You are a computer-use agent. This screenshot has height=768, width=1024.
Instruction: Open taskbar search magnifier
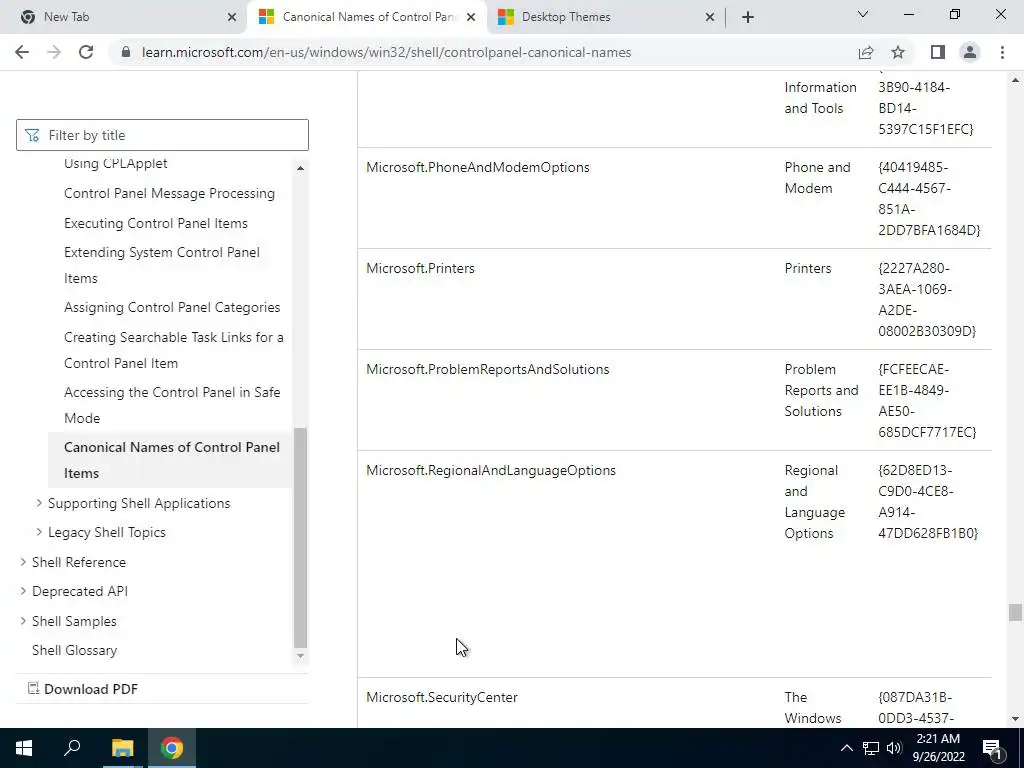(72, 748)
